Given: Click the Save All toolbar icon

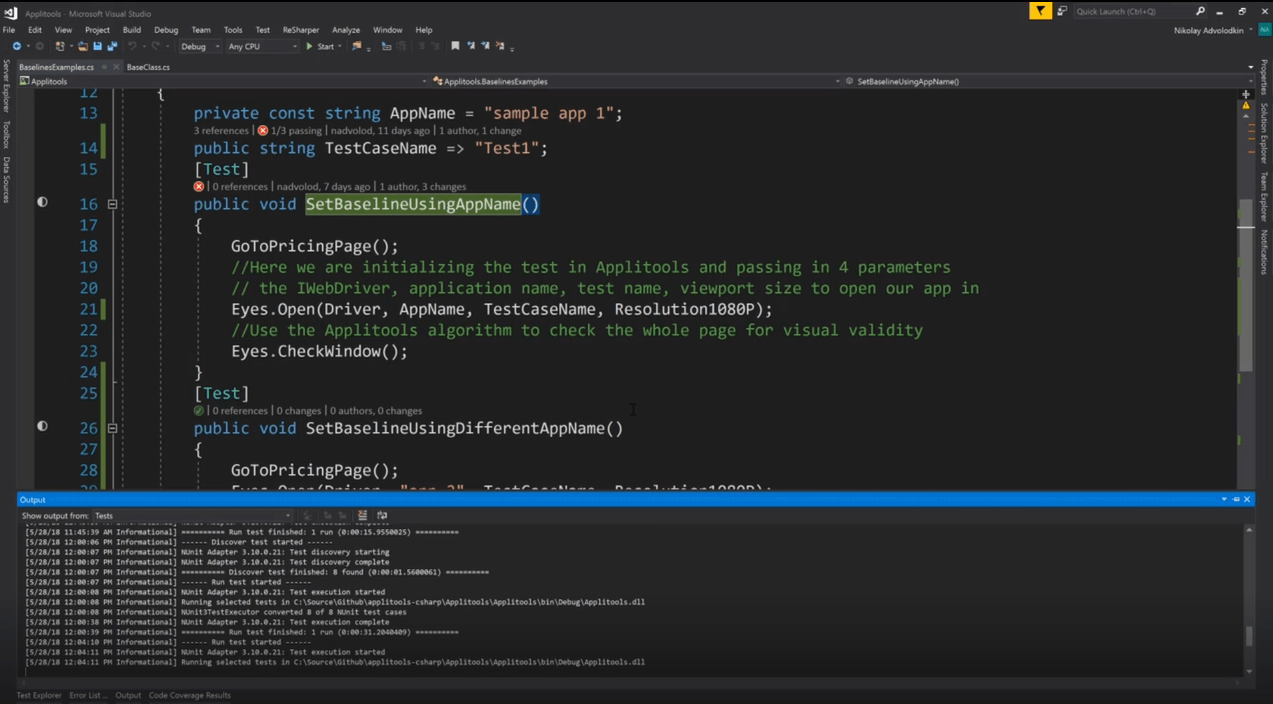Looking at the screenshot, I should tap(111, 46).
